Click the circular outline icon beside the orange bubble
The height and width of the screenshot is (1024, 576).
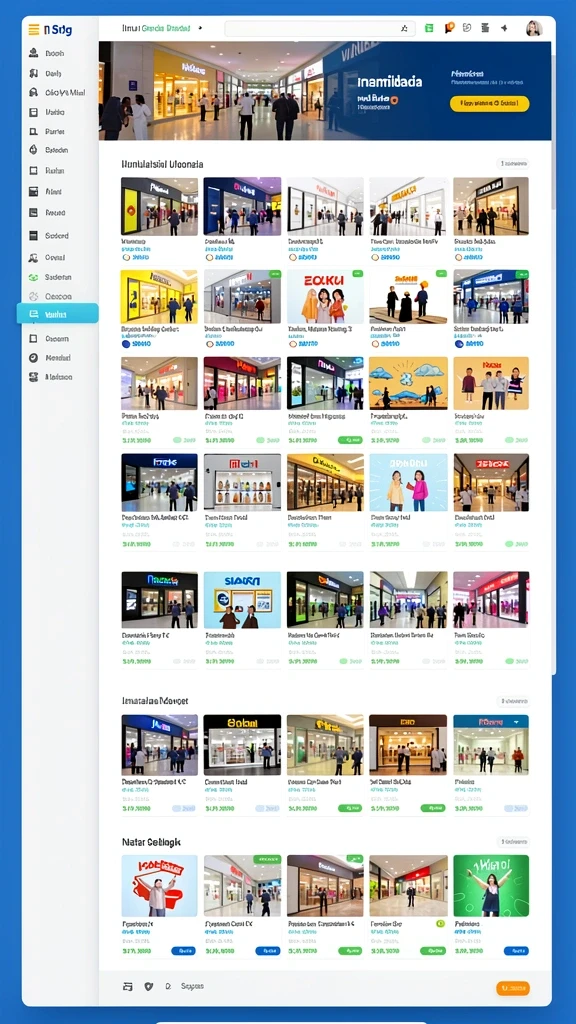pos(467,28)
